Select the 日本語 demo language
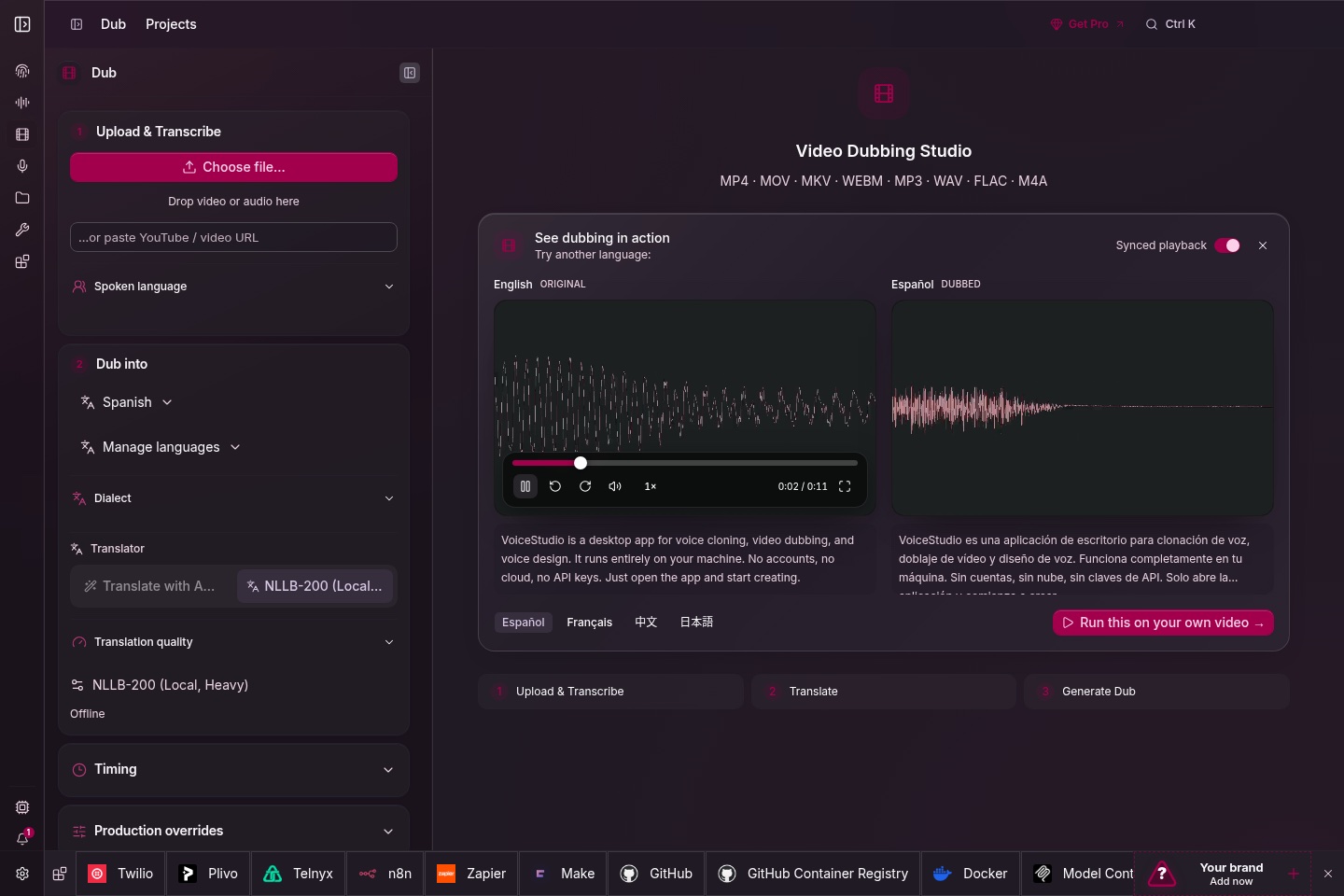Screen dimensions: 1344x896 [x=696, y=623]
